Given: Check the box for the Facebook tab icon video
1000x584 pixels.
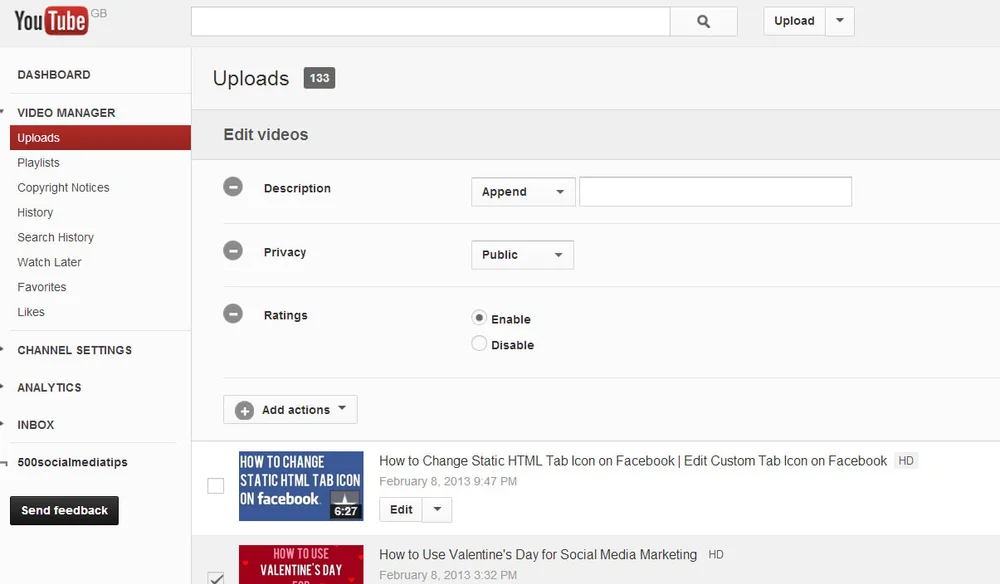Looking at the screenshot, I should [x=215, y=485].
